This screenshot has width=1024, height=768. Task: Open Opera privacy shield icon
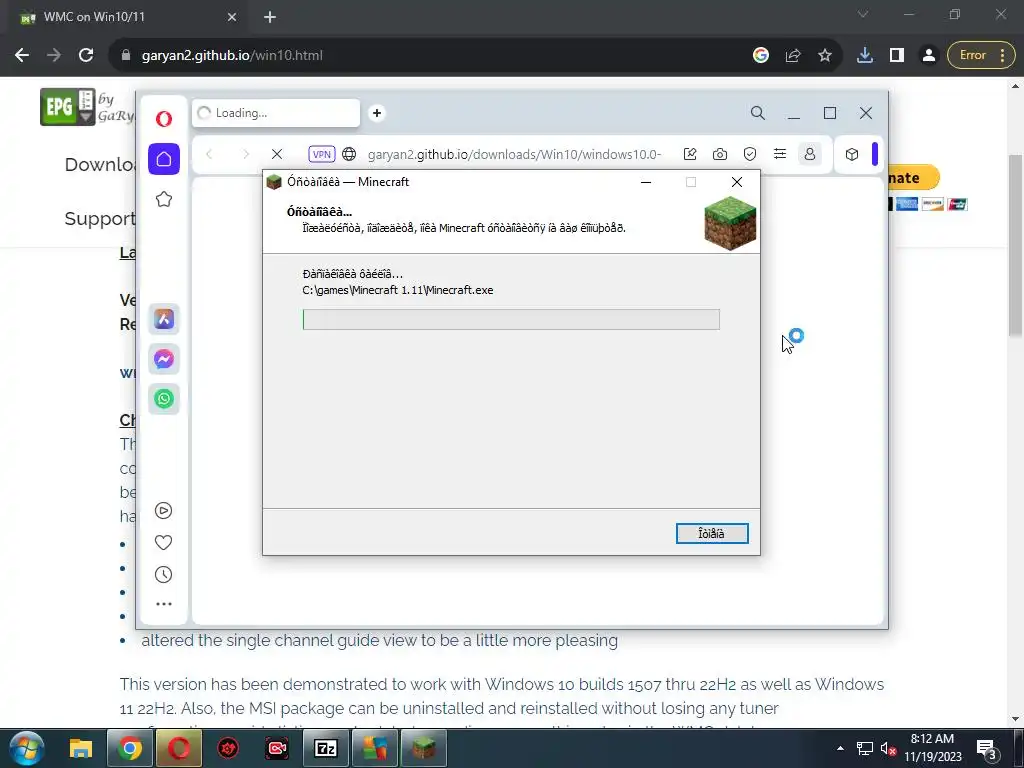[x=750, y=154]
